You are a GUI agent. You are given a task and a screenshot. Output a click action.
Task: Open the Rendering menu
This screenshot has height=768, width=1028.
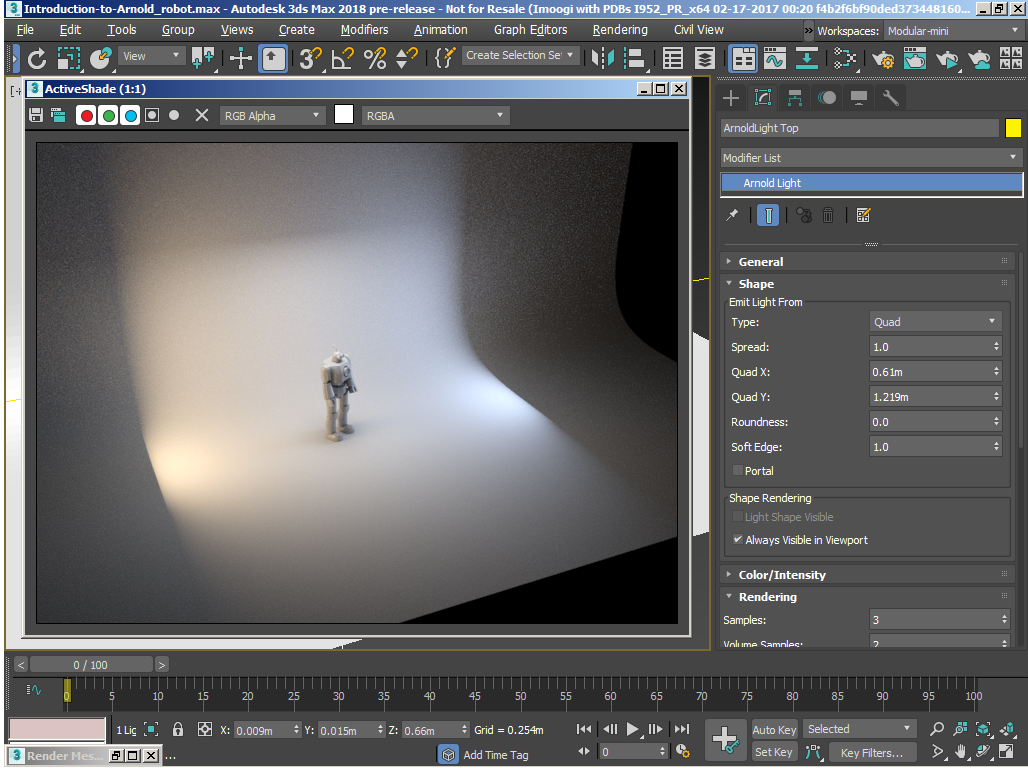tap(620, 30)
